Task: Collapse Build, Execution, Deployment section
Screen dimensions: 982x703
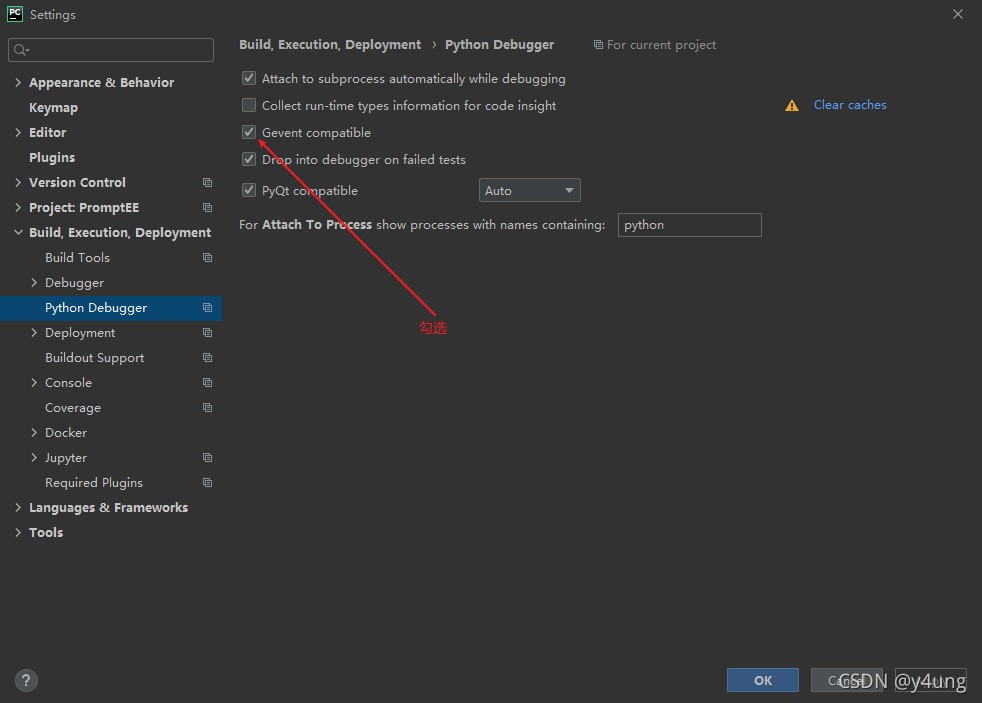Action: (x=18, y=232)
